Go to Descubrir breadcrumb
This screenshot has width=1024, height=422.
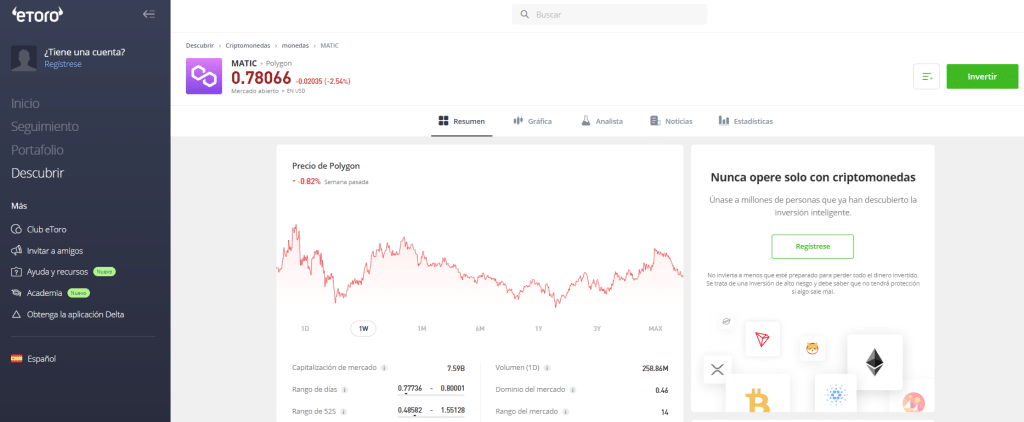click(x=199, y=46)
